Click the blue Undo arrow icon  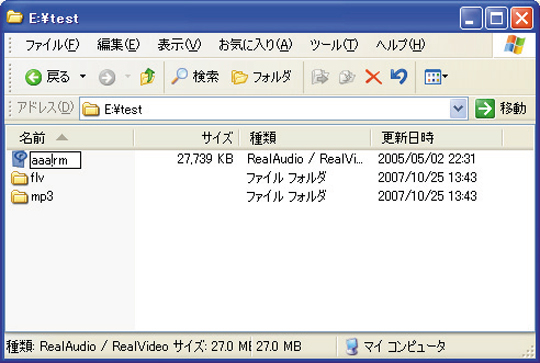pos(399,76)
